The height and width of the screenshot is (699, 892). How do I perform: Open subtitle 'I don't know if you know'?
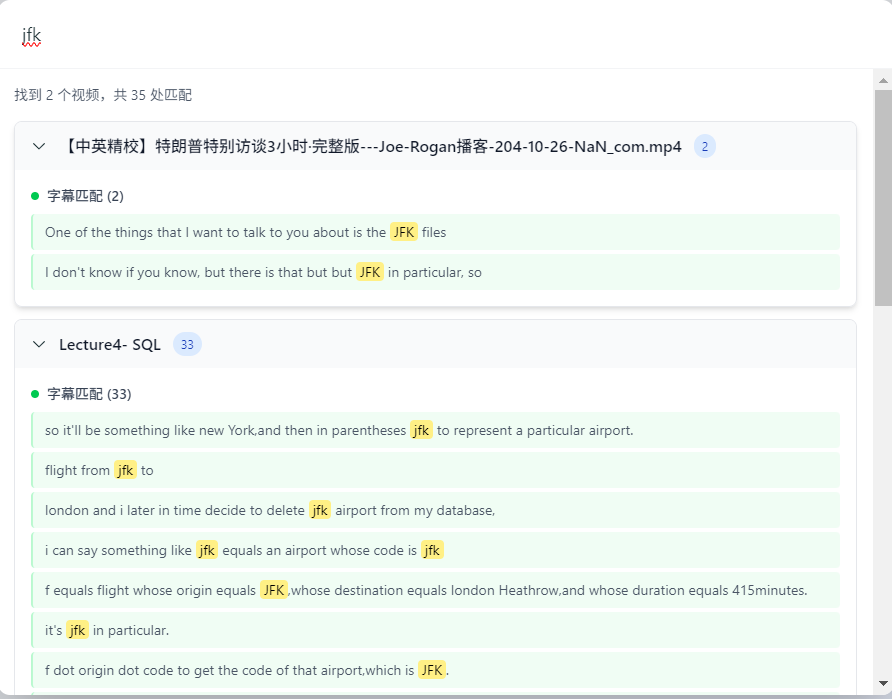(x=436, y=272)
